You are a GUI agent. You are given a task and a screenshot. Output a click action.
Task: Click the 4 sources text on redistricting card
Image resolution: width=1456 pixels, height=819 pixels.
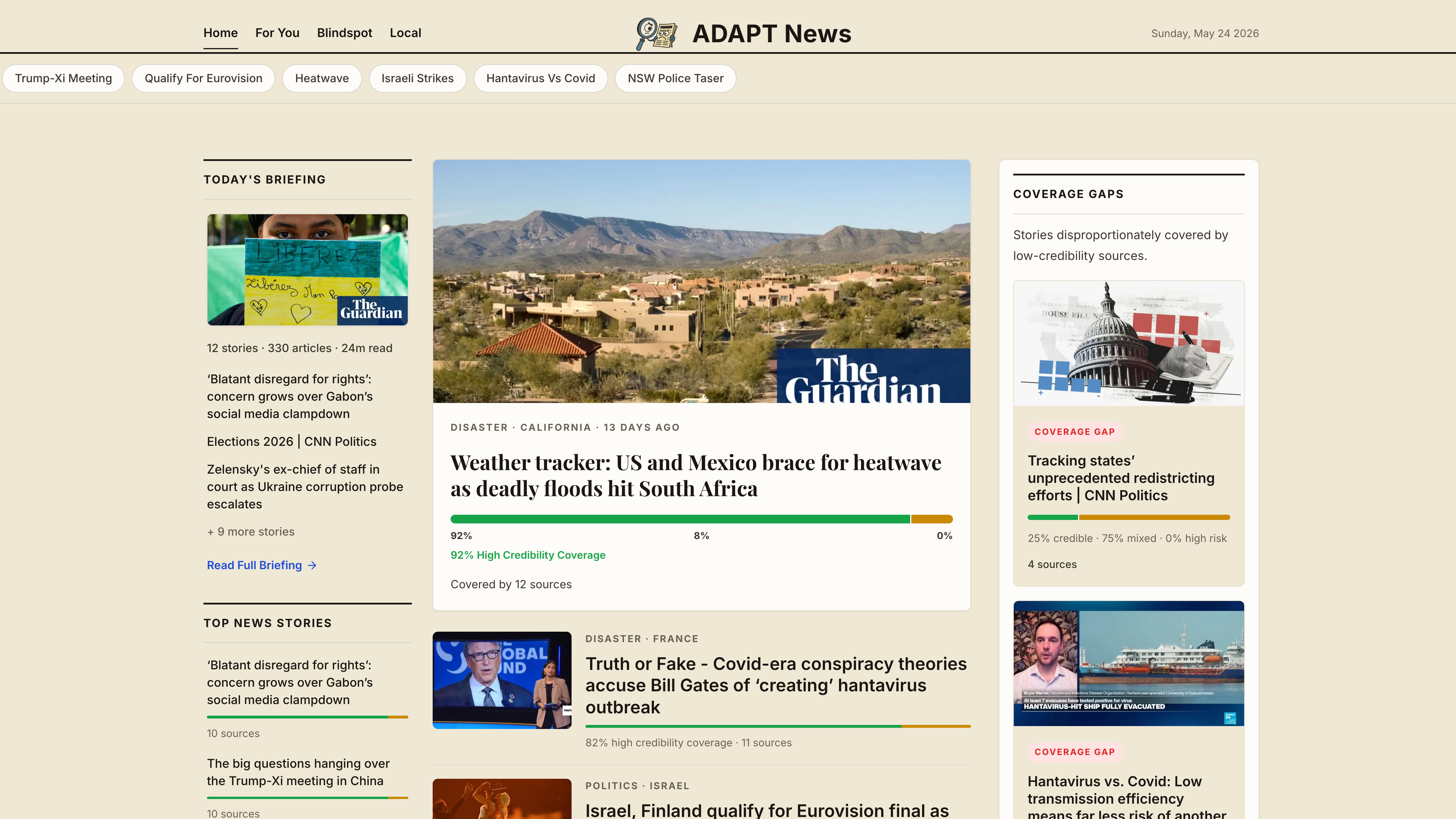[x=1052, y=565]
